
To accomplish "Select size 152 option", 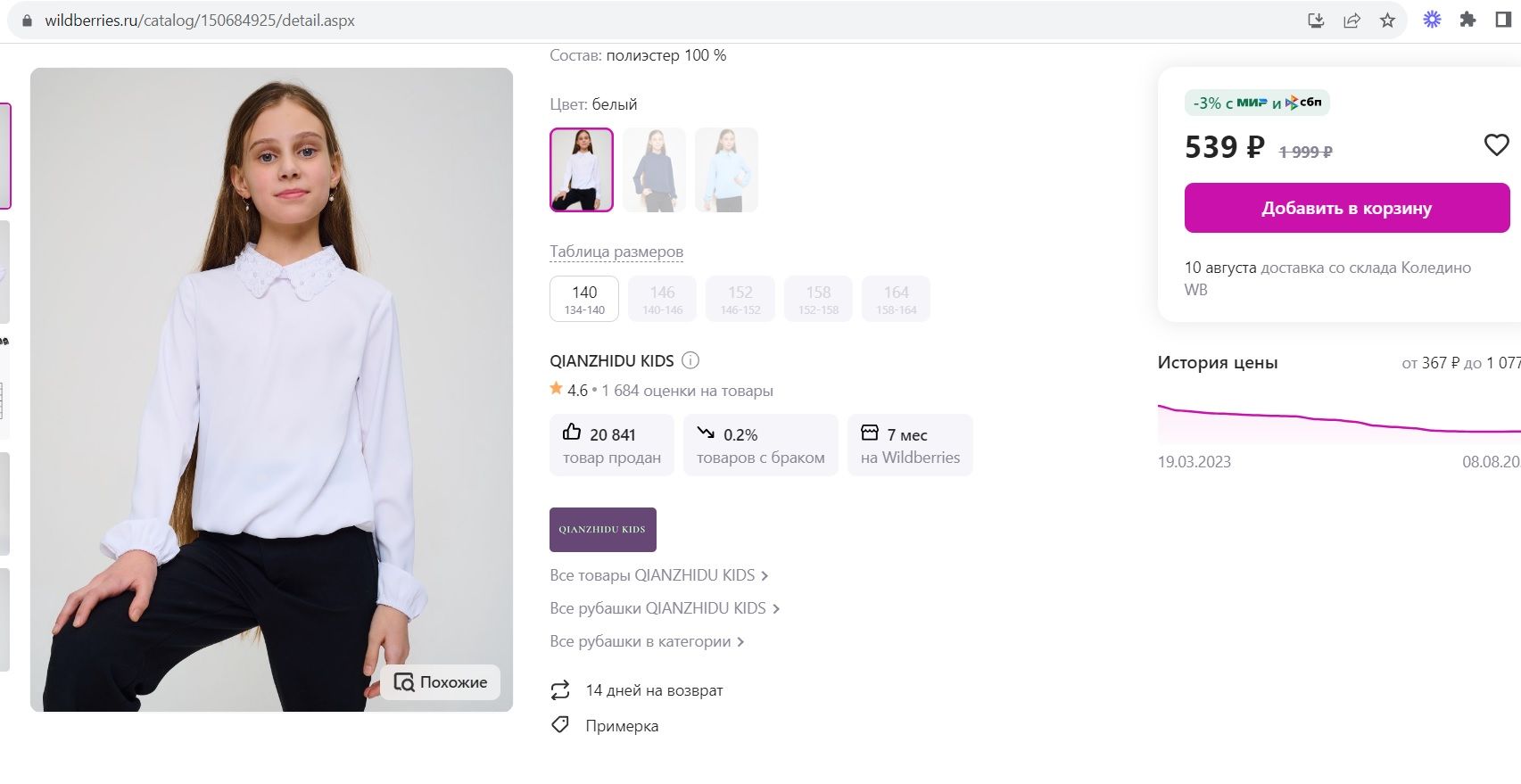I will click(740, 299).
